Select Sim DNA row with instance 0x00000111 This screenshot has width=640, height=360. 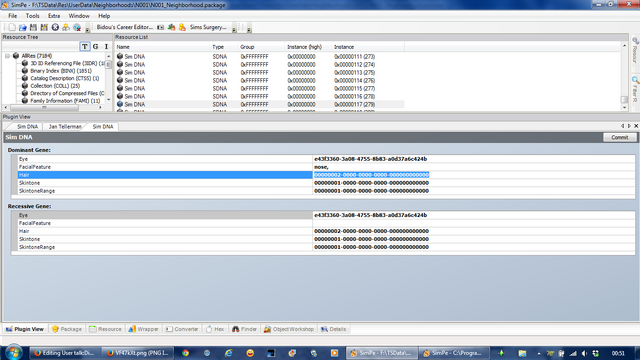[x=259, y=56]
